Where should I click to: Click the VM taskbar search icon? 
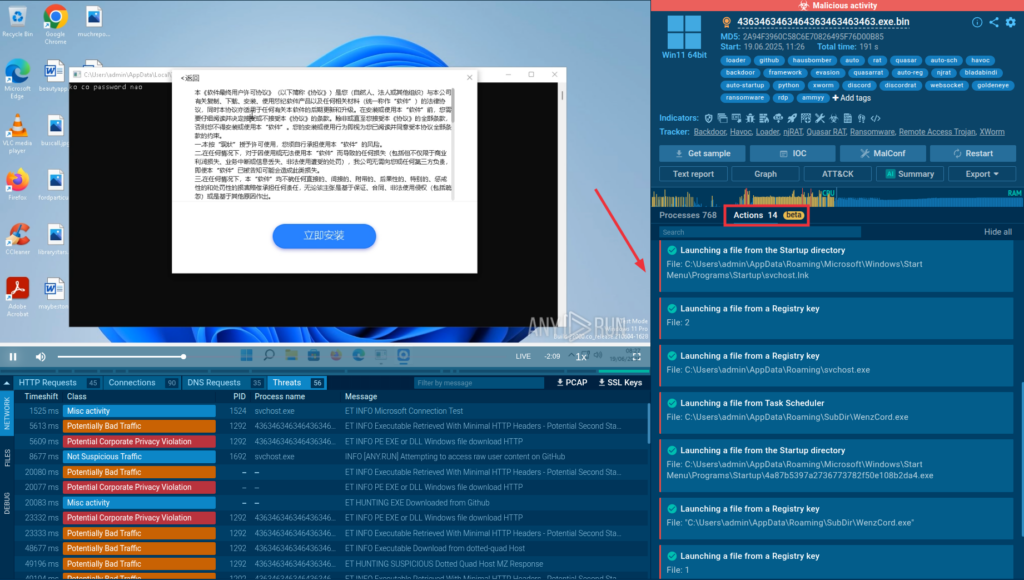click(x=268, y=355)
